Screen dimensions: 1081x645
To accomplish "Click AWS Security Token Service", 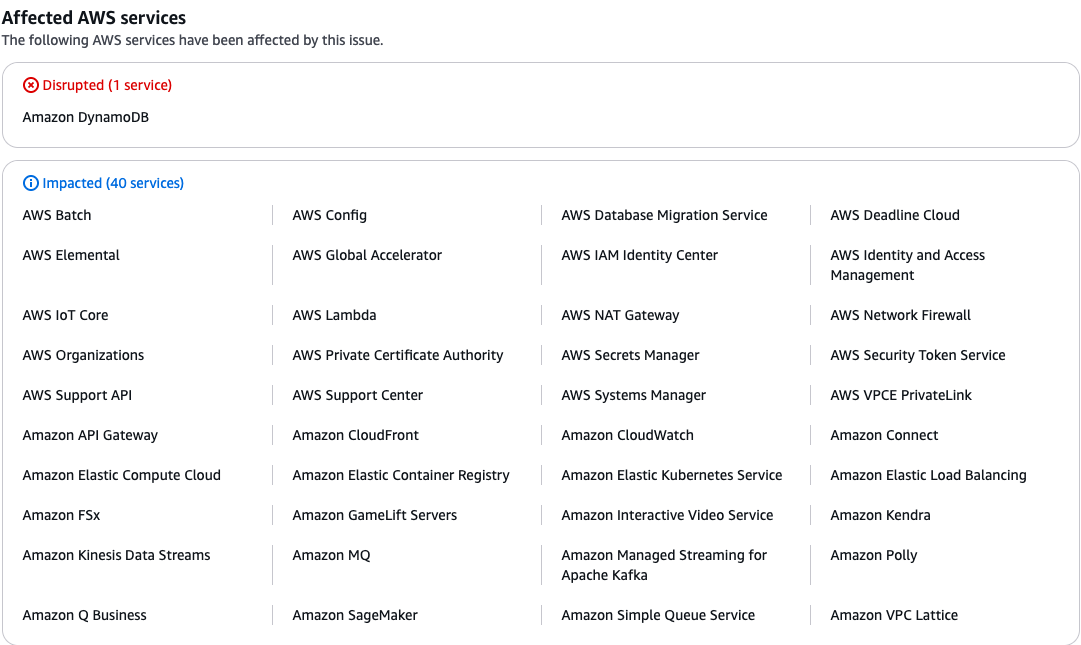I will click(917, 356).
